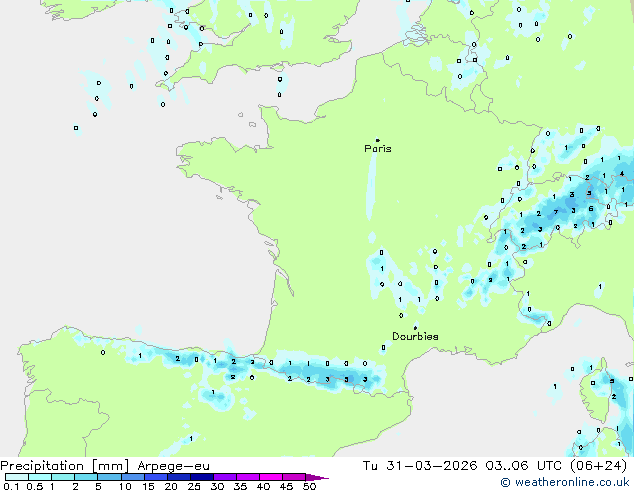634x490 pixels.
Task: Select the 35–40 mm legend color swatch
Action: tap(248, 477)
